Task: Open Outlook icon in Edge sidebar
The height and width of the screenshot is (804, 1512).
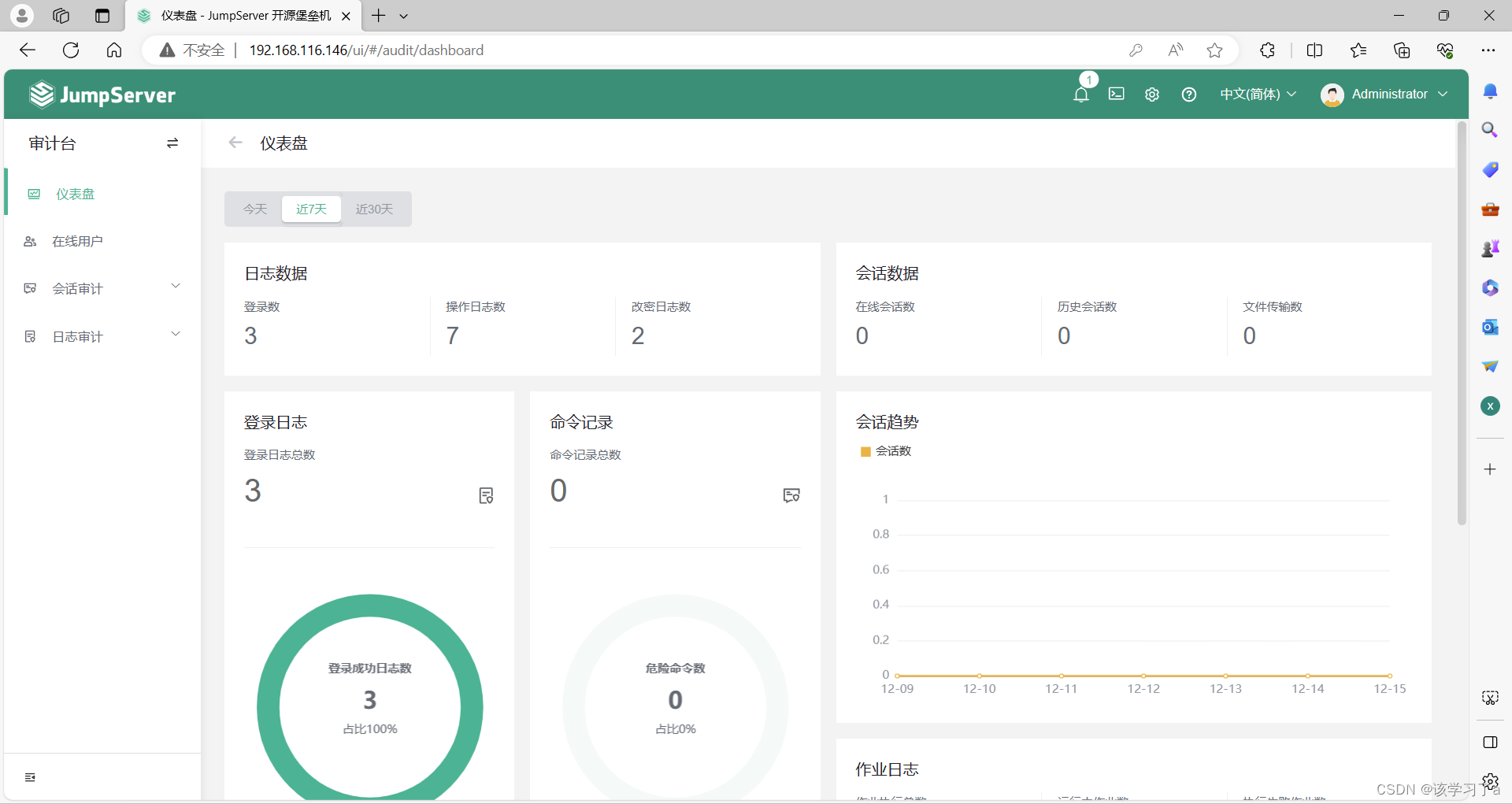Action: (1490, 327)
